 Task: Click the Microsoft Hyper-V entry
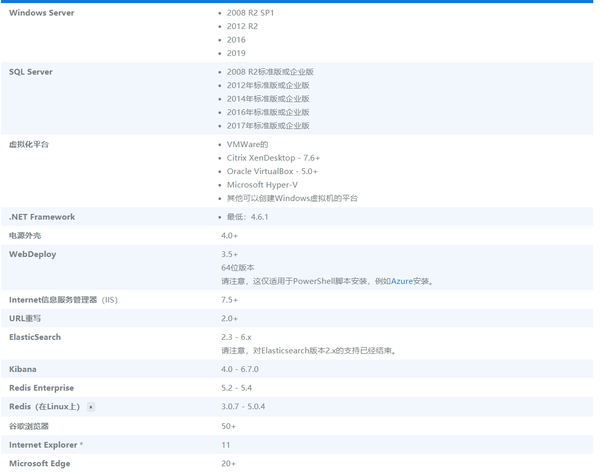[x=262, y=185]
